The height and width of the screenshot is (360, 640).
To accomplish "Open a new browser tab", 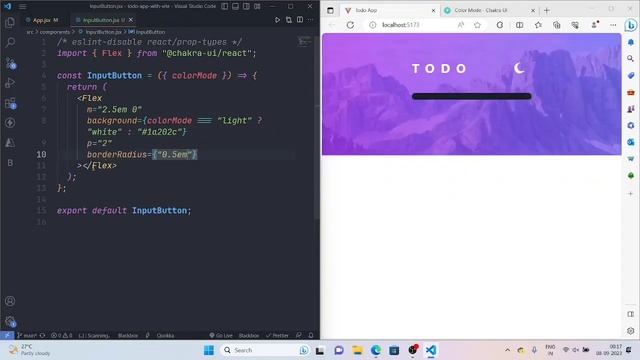I will (547, 10).
